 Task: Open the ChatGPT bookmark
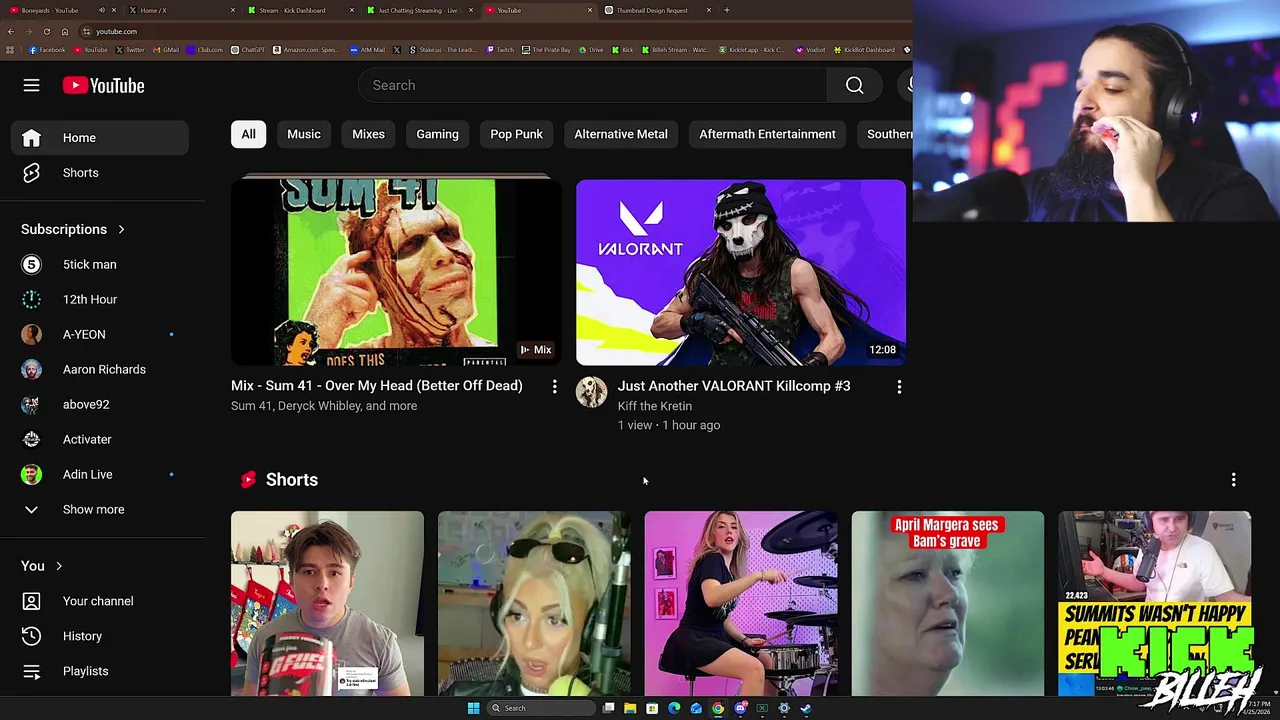pos(248,50)
